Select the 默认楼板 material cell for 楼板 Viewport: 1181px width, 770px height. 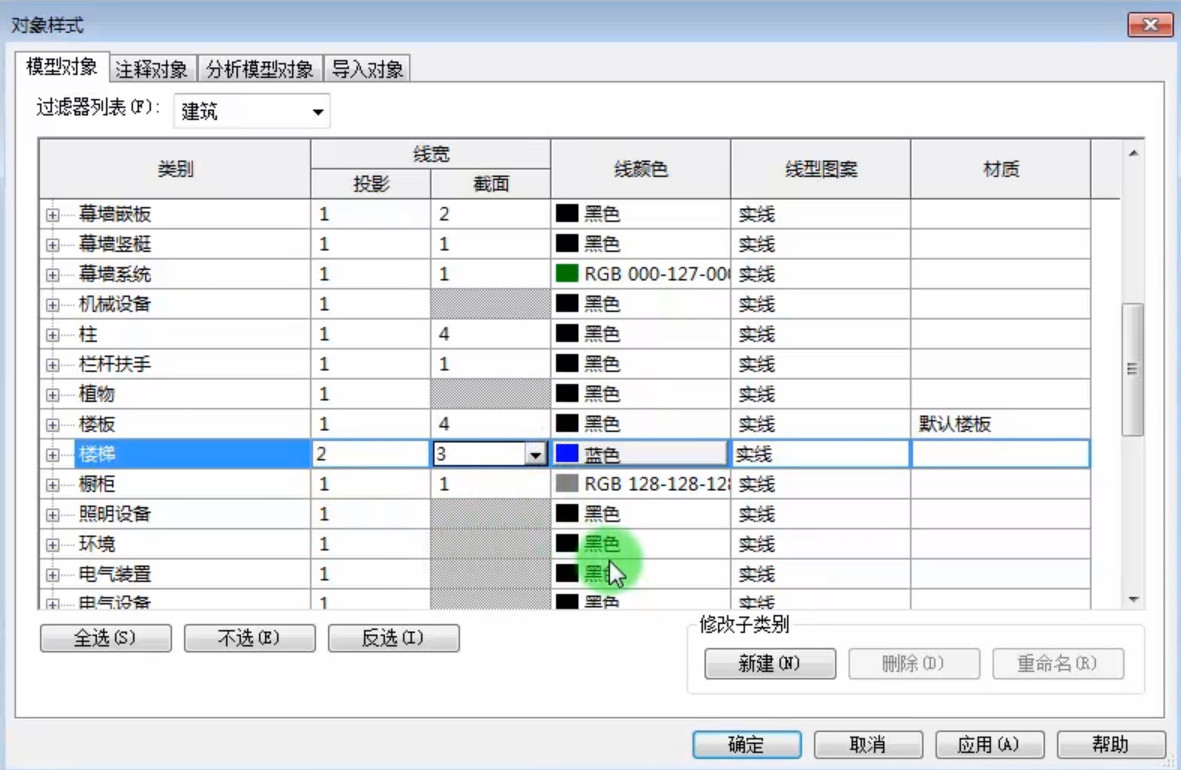click(1000, 424)
